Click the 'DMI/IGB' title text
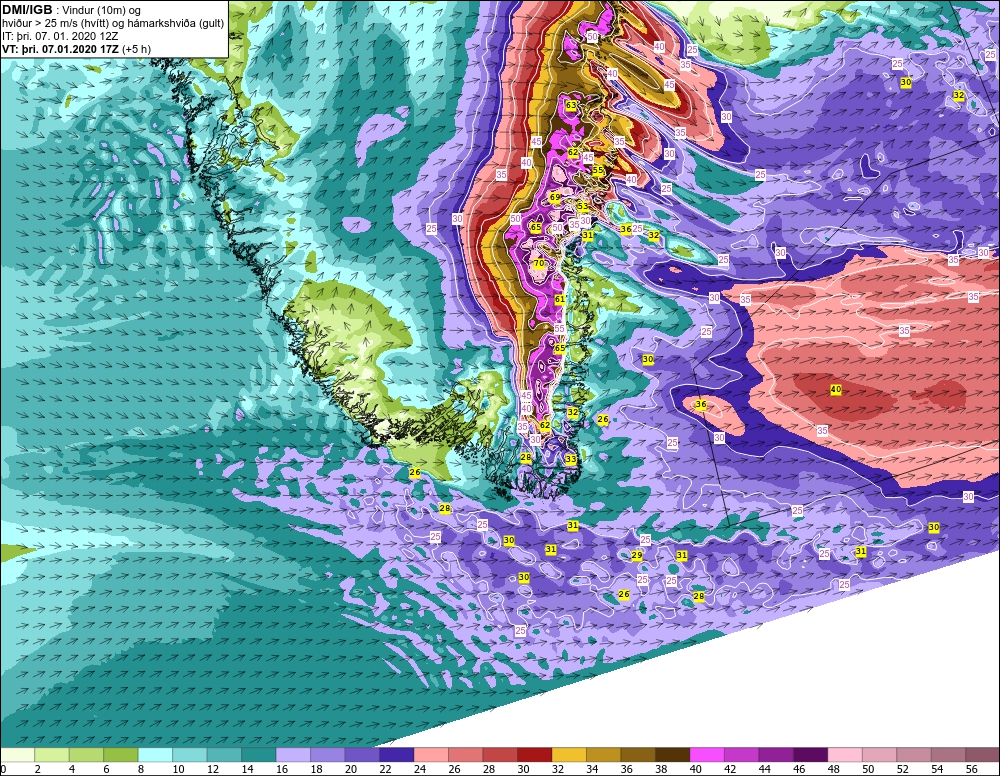 coord(27,10)
